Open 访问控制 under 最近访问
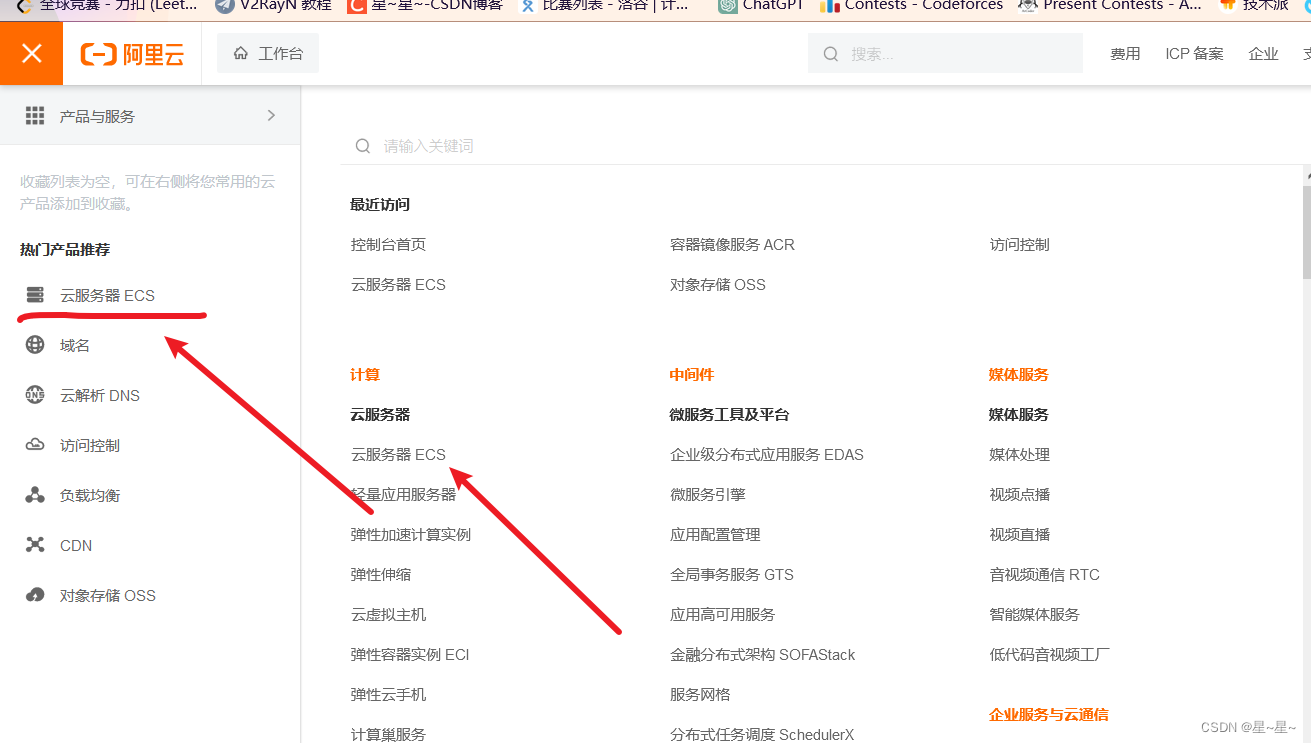This screenshot has width=1311, height=743. [x=1020, y=244]
